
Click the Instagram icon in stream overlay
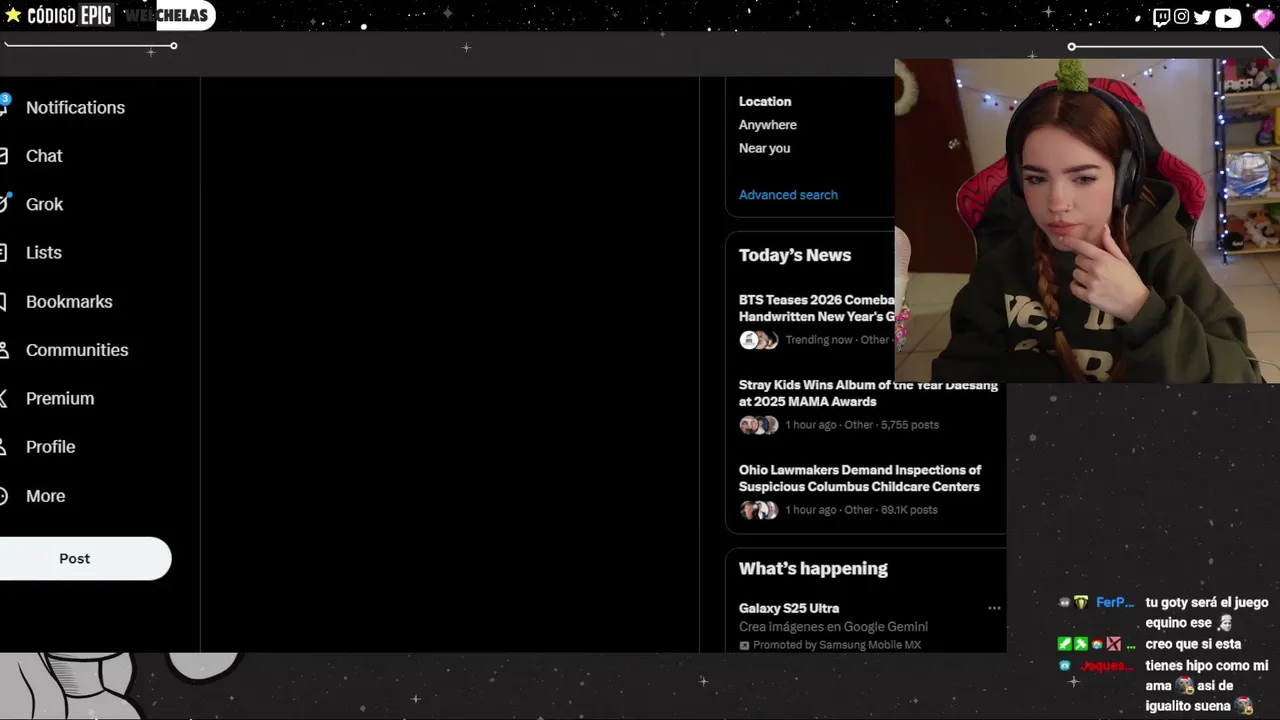1182,16
